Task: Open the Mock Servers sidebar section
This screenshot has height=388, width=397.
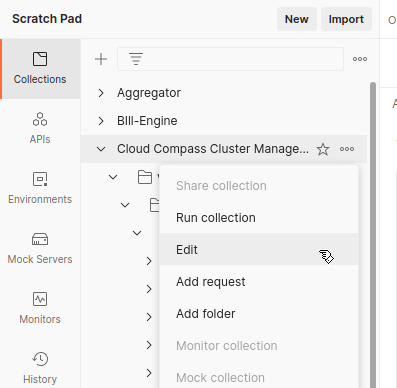Action: (x=40, y=248)
